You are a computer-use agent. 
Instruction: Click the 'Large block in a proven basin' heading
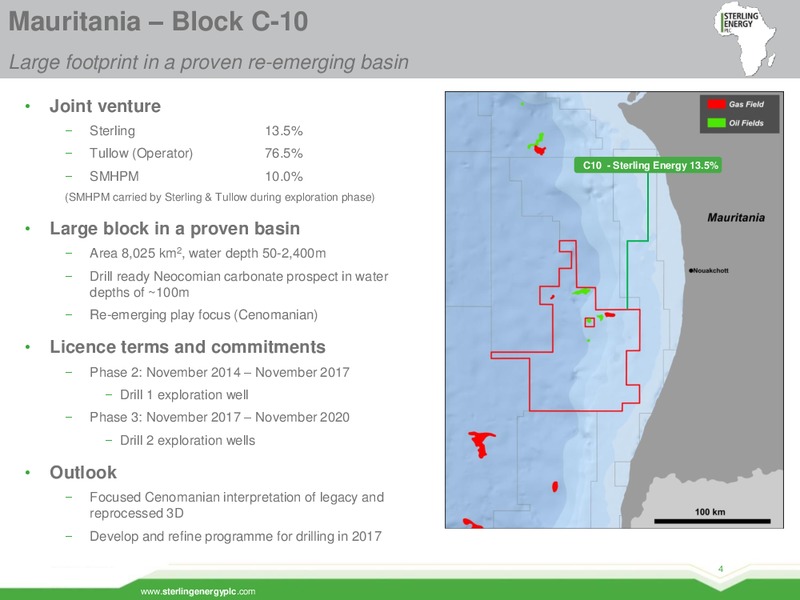pyautogui.click(x=174, y=229)
